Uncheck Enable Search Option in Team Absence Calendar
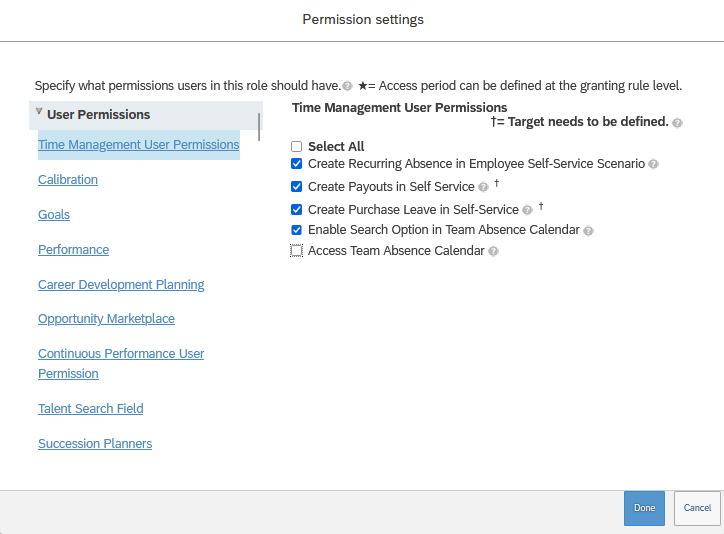Image resolution: width=724 pixels, height=534 pixels. pyautogui.click(x=296, y=230)
